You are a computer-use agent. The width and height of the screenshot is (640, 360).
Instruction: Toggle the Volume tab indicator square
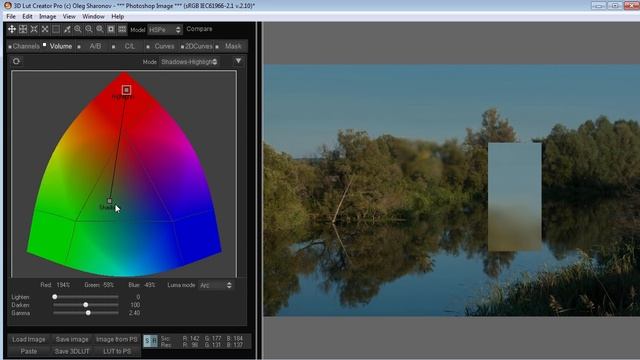[x=44, y=44]
